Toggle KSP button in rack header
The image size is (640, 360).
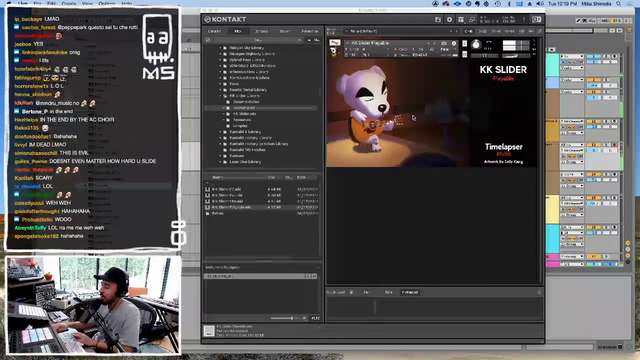tap(521, 31)
